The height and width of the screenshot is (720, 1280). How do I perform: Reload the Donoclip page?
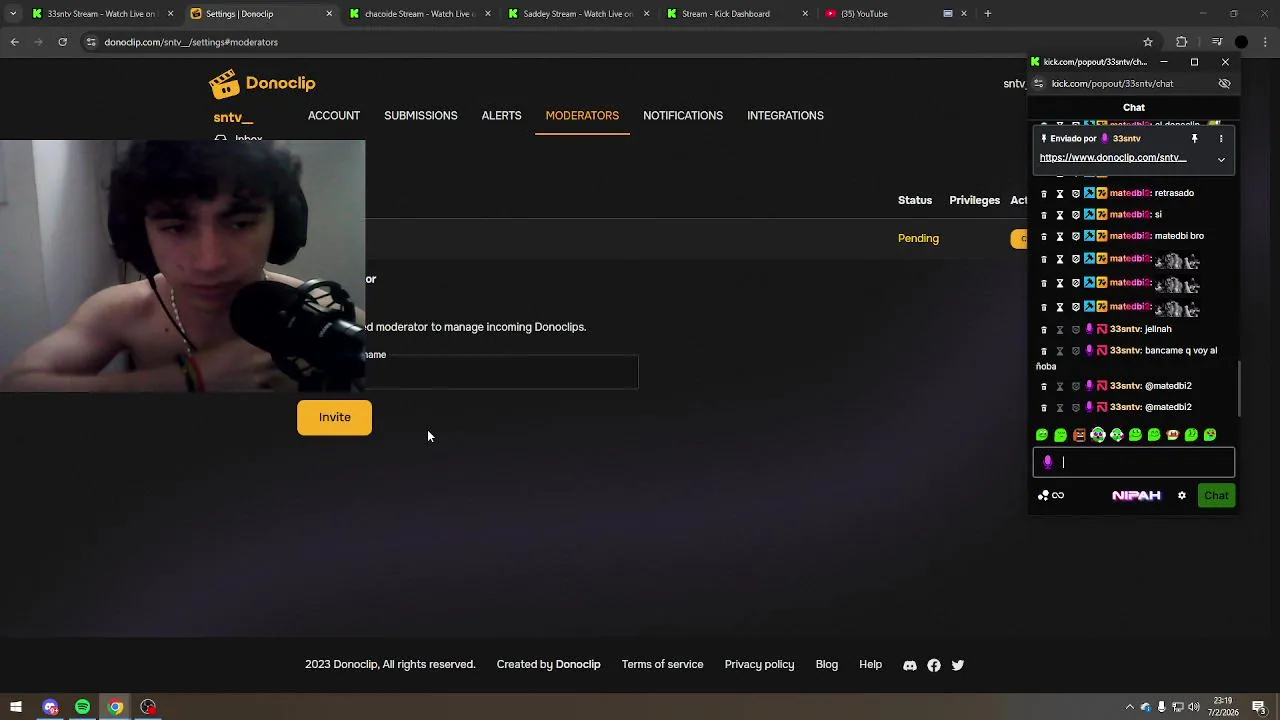62,42
